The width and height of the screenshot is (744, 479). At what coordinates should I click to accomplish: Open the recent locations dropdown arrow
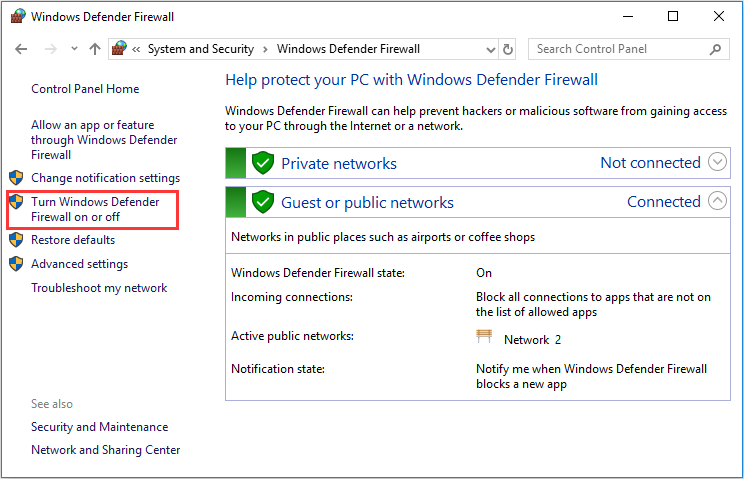point(74,48)
